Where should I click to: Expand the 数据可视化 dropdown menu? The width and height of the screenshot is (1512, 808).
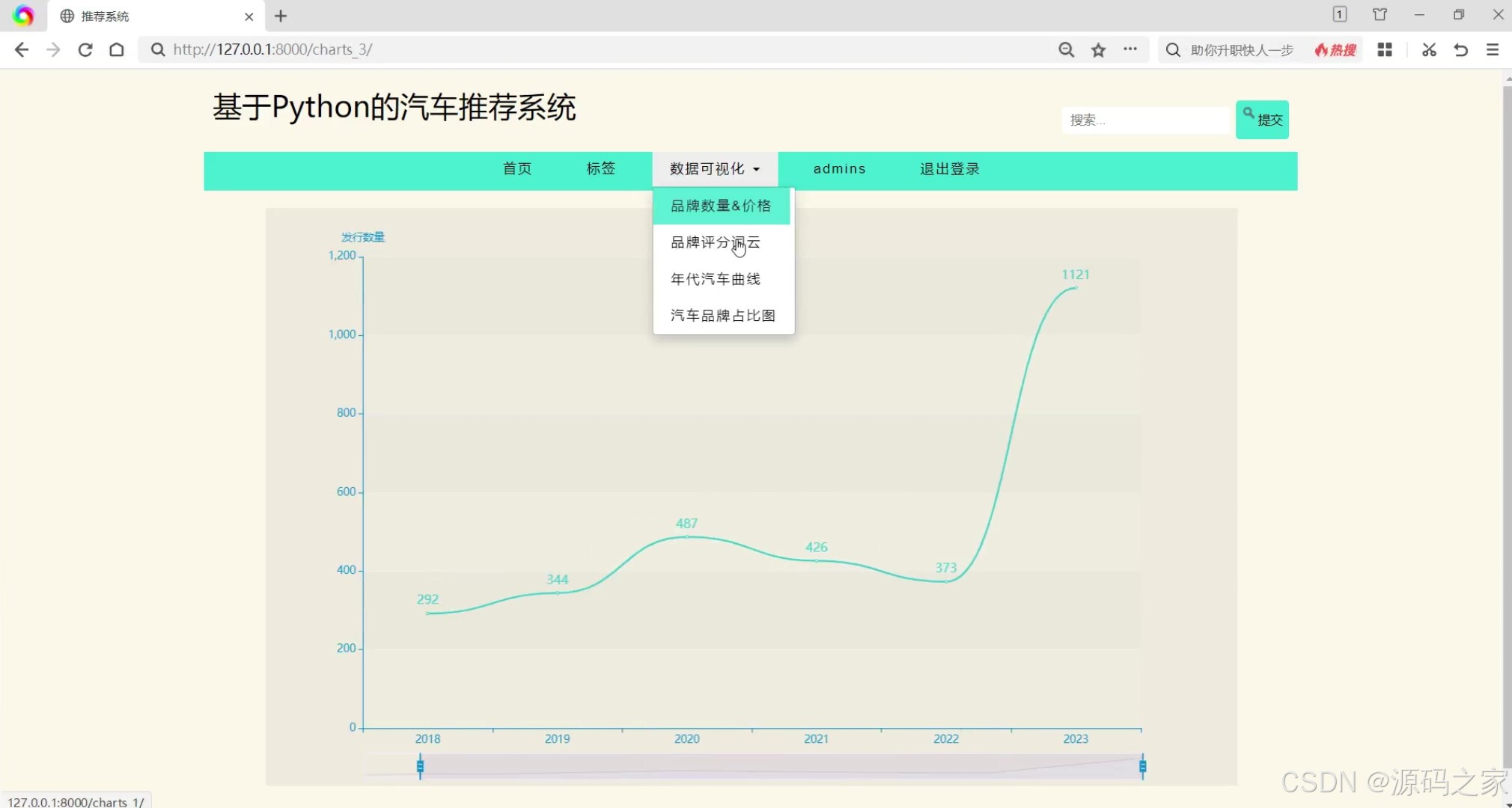(x=715, y=169)
